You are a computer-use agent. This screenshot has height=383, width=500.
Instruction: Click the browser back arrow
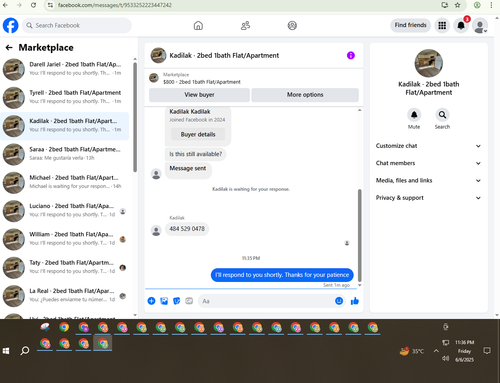(5, 5)
